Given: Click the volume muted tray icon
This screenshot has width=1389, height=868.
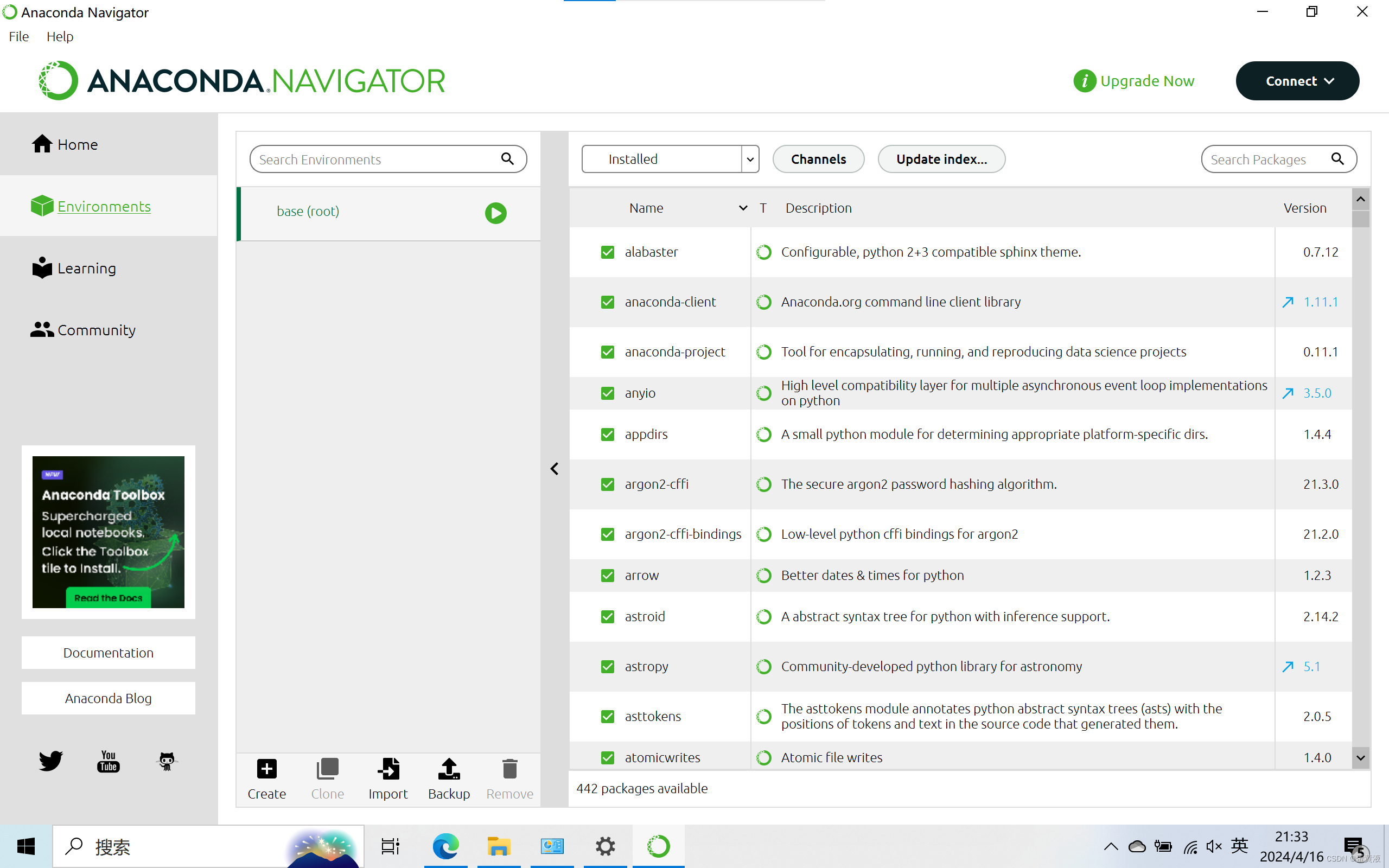Looking at the screenshot, I should coord(1213,846).
